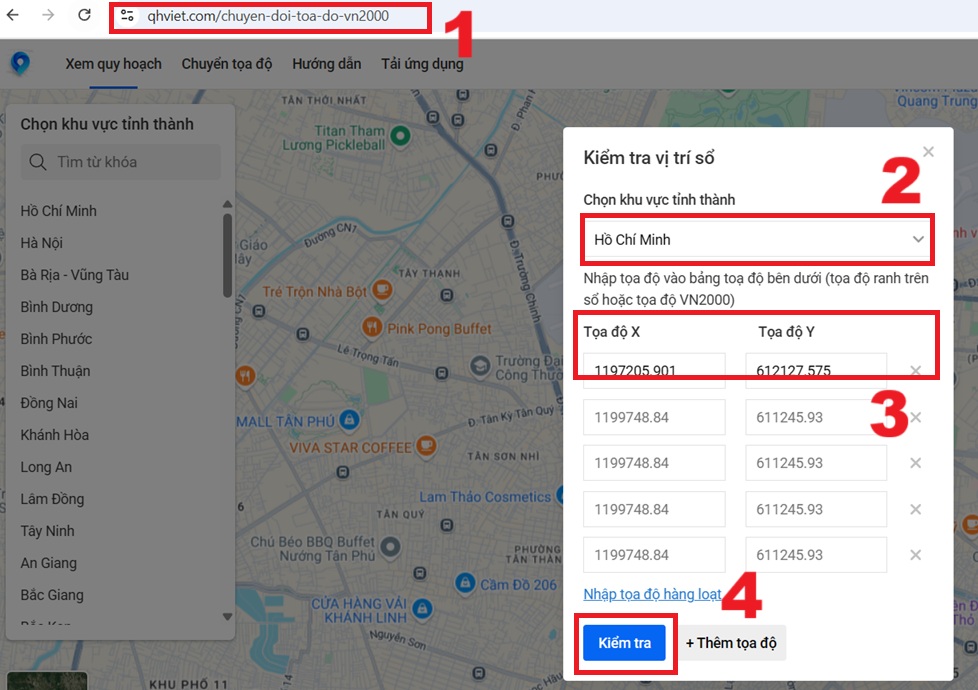The height and width of the screenshot is (690, 978).
Task: Open the Hướng dẫn menu
Action: [327, 64]
